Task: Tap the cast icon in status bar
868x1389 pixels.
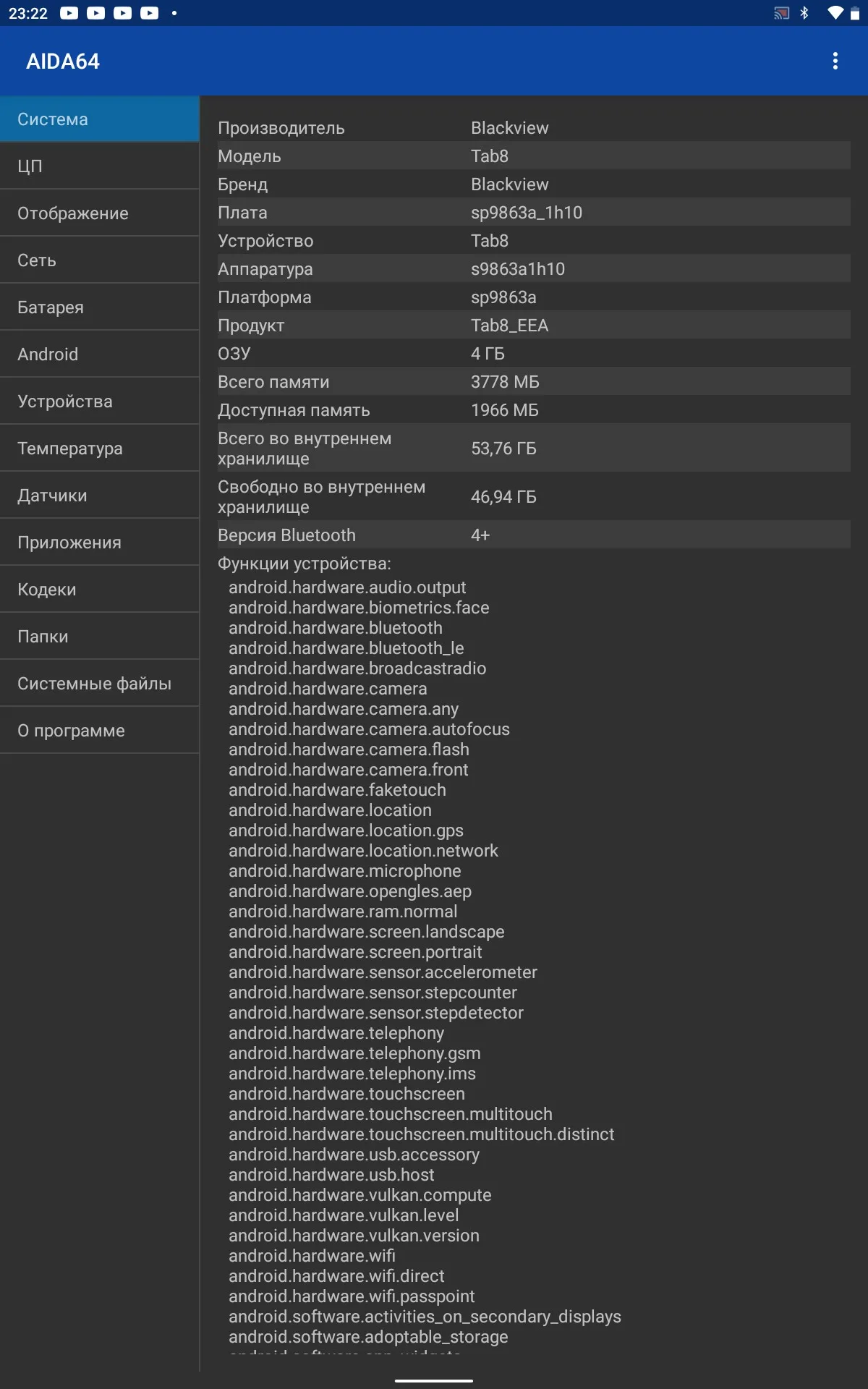Action: point(781,13)
